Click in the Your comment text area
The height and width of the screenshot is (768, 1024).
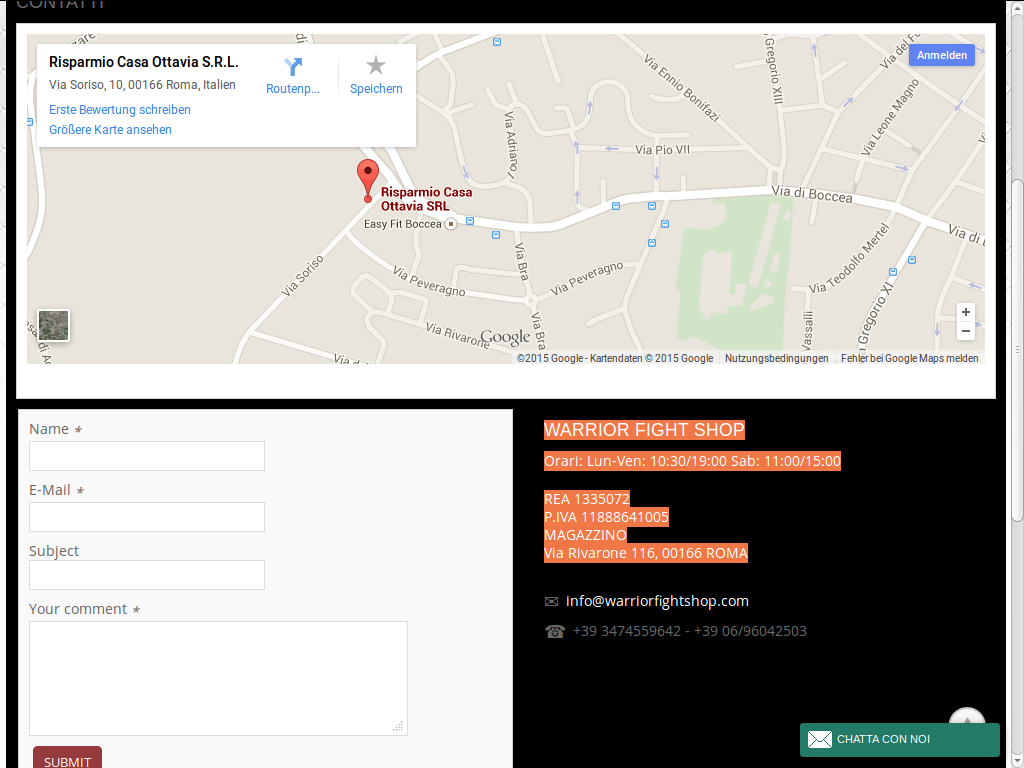[x=218, y=678]
